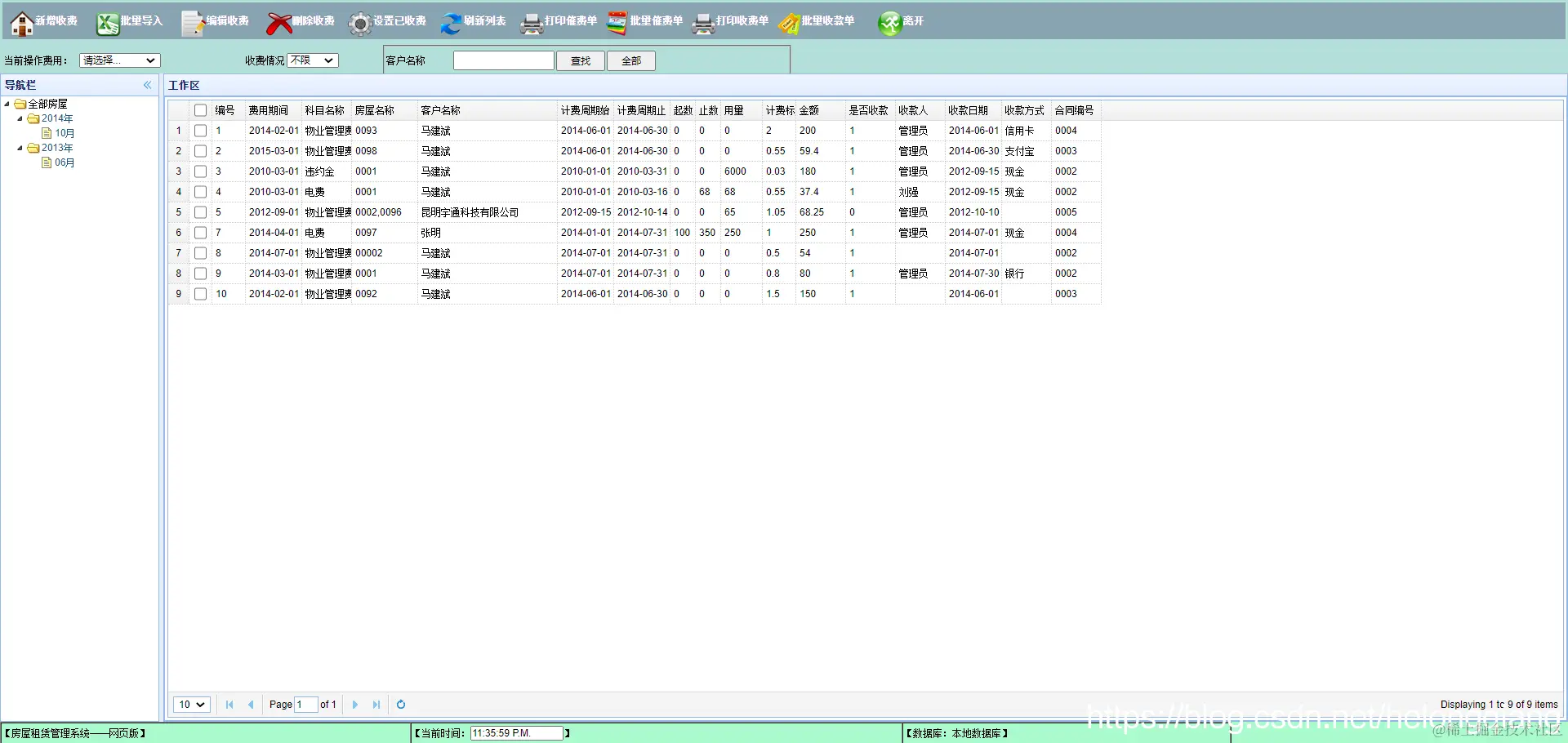Check row 5 checkbox for 昆明宇通科技有限公司
Viewport: 1568px width, 743px height.
(x=200, y=212)
